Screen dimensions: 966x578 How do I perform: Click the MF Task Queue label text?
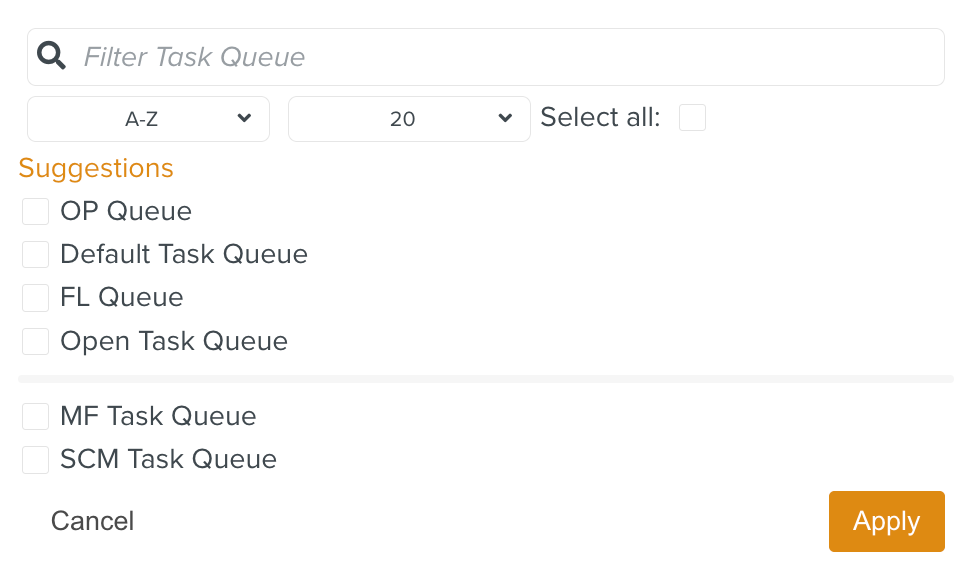coord(158,416)
